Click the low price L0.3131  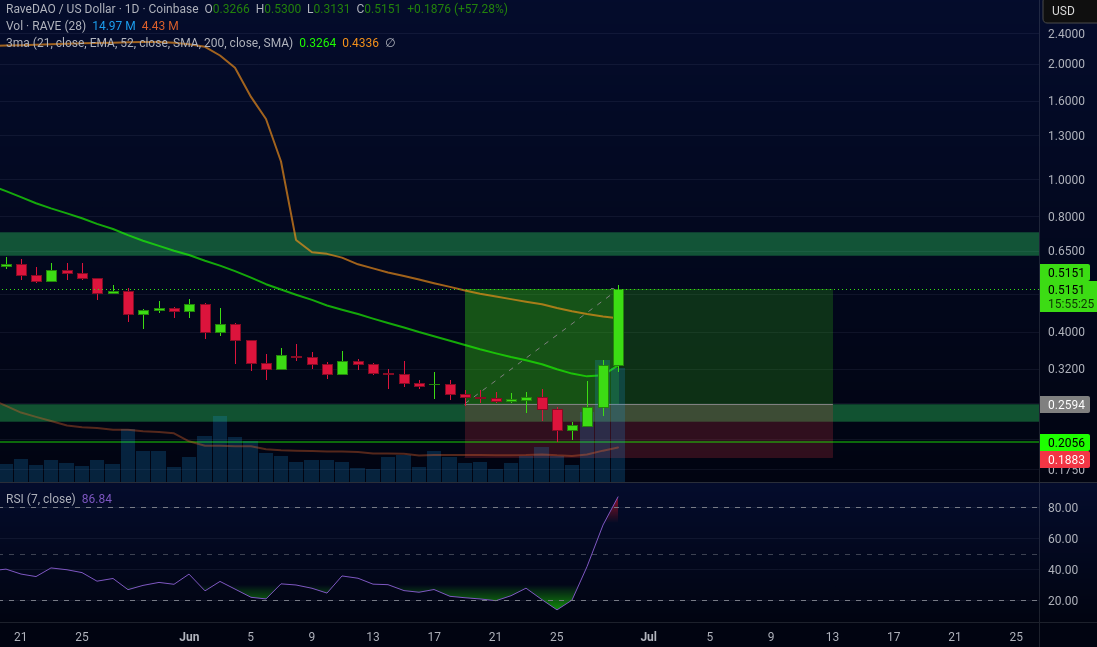328,9
